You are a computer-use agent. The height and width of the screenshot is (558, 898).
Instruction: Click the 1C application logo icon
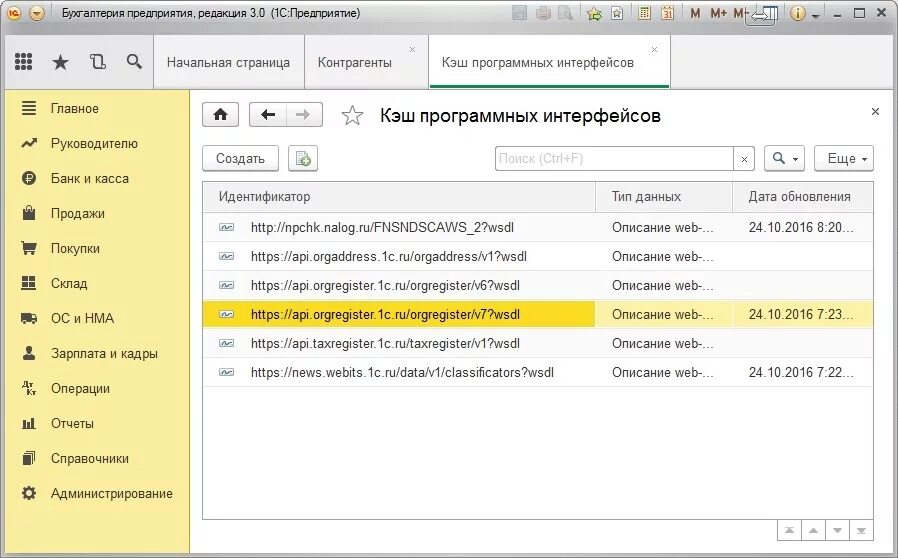[14, 13]
